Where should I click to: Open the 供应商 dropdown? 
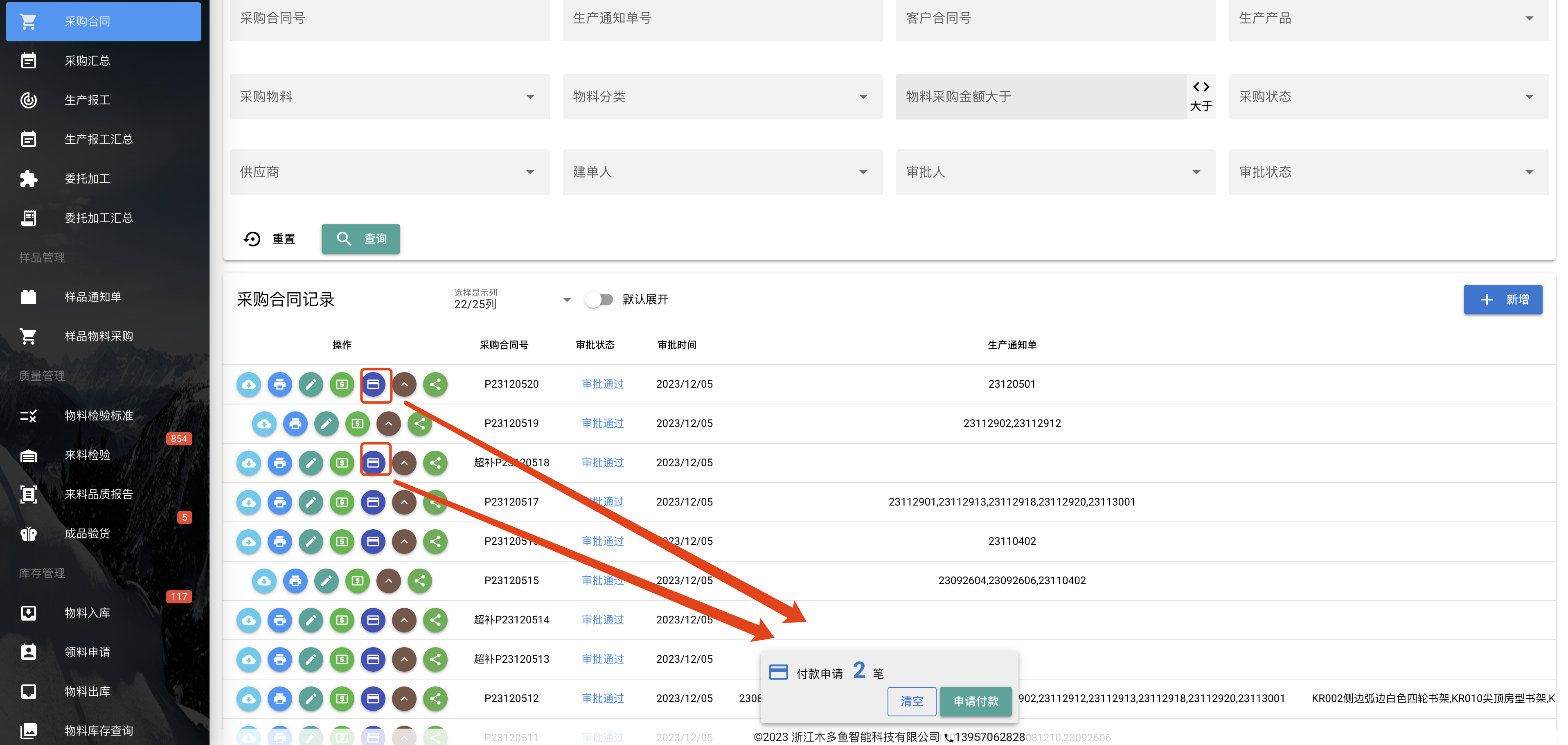pyautogui.click(x=390, y=172)
